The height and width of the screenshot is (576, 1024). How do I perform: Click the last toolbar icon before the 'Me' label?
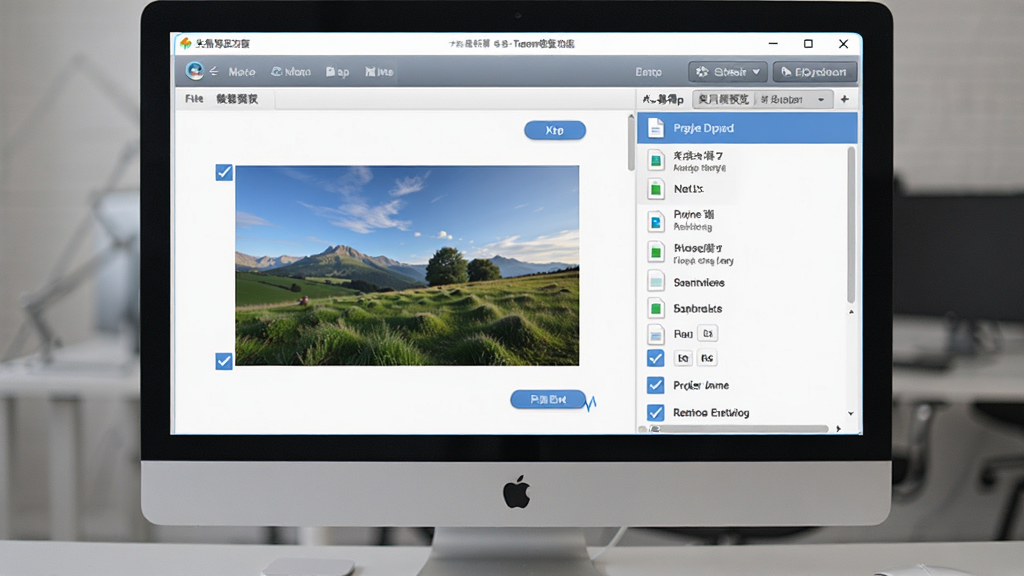[x=370, y=72]
